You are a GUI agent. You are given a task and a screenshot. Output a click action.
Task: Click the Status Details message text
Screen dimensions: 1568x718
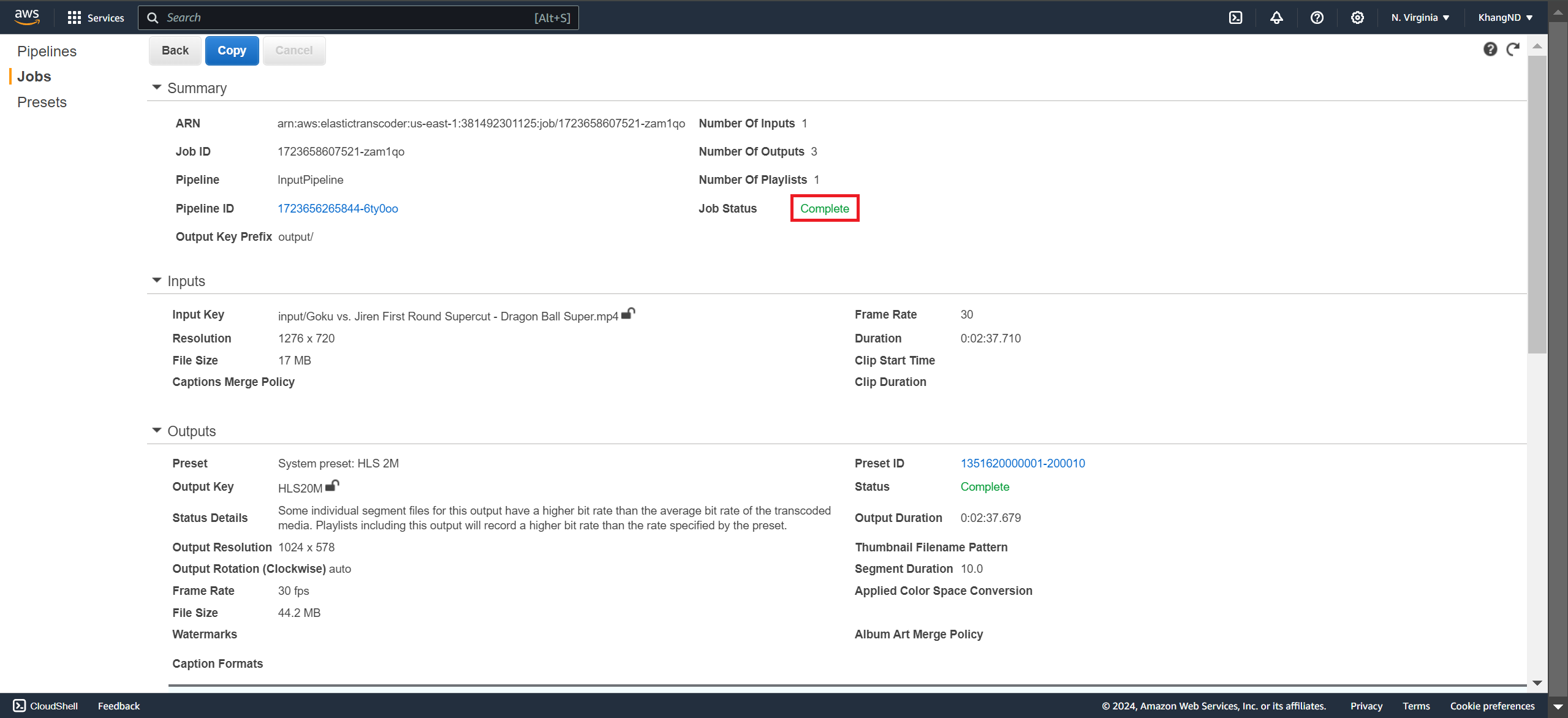555,518
